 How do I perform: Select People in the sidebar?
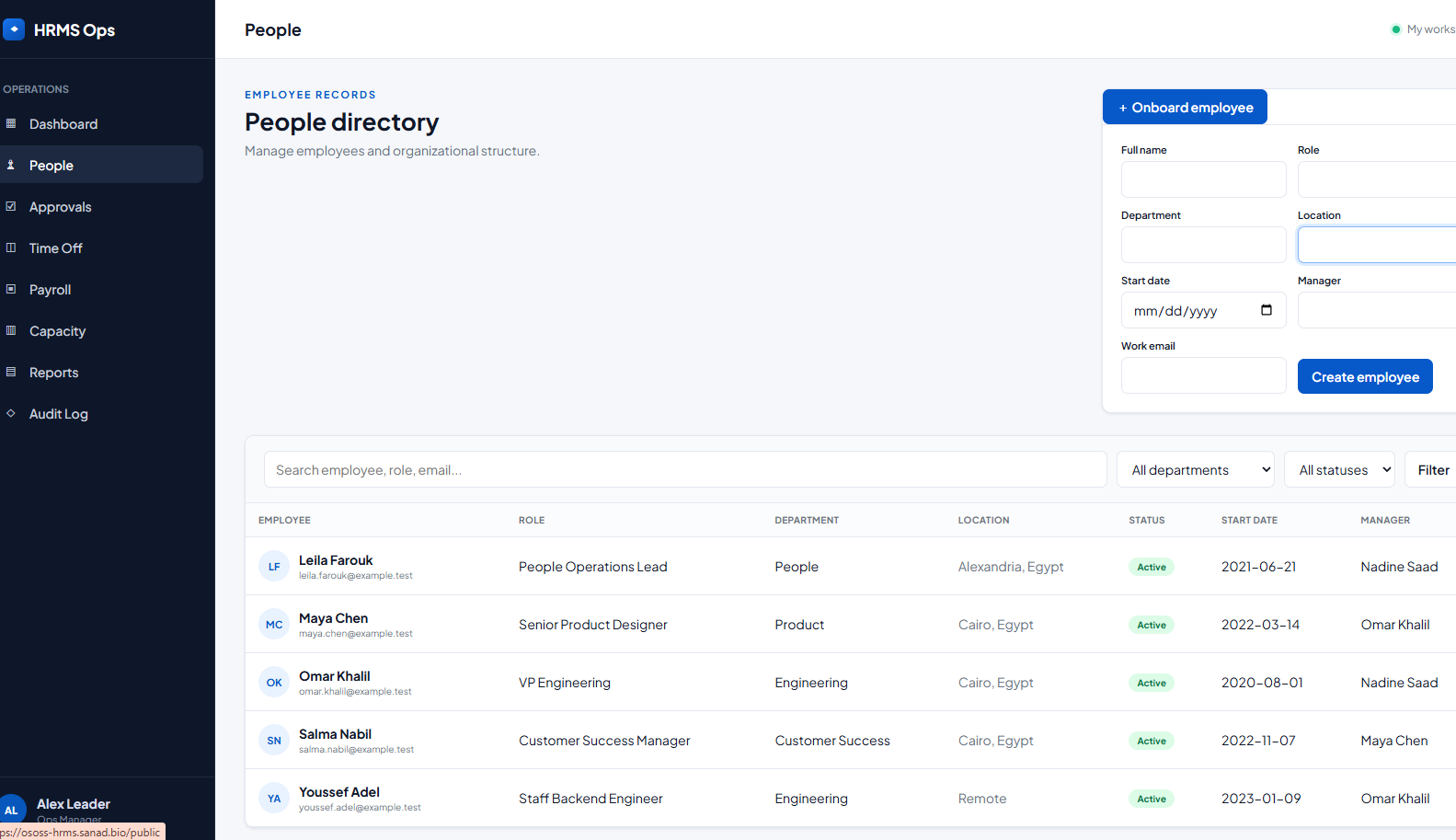[101, 165]
